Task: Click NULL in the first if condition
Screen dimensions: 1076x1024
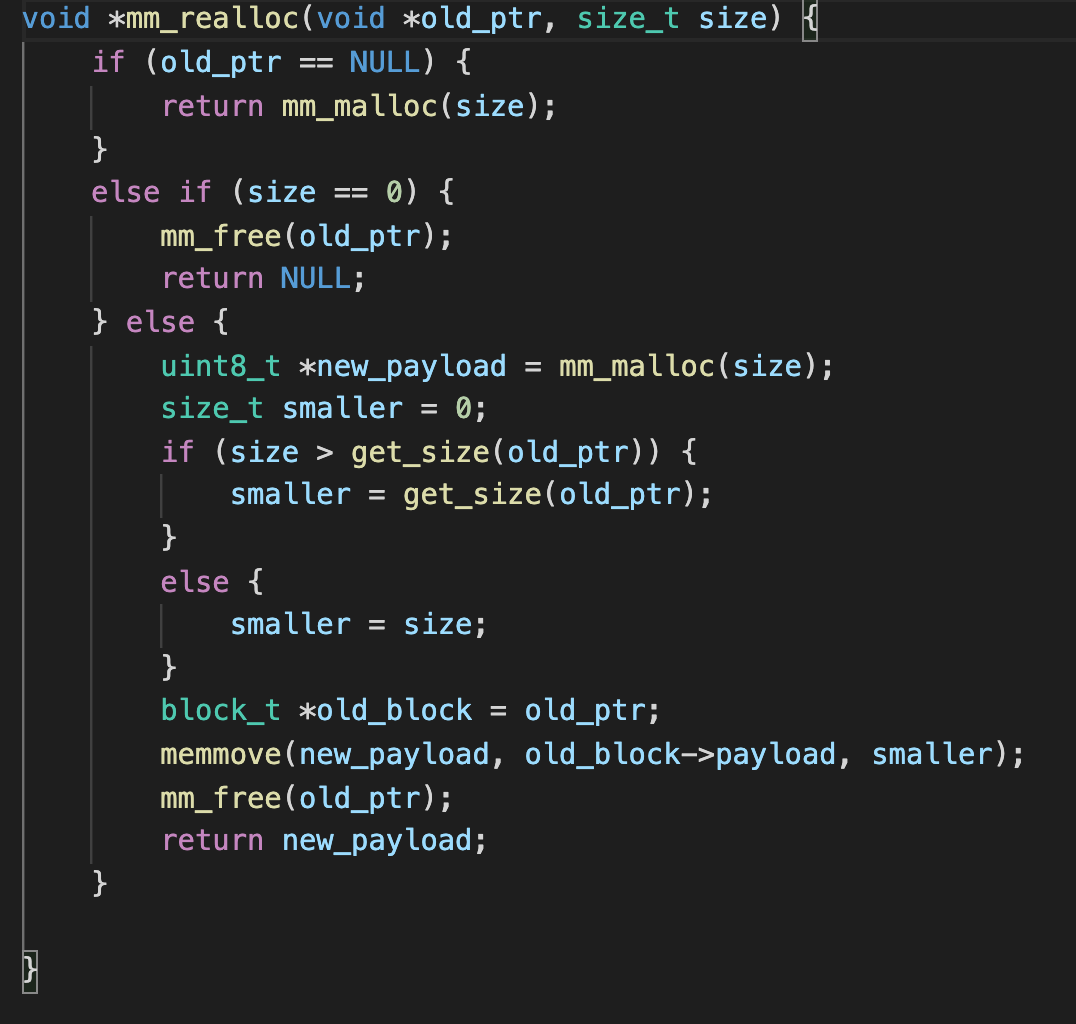Action: pyautogui.click(x=385, y=62)
